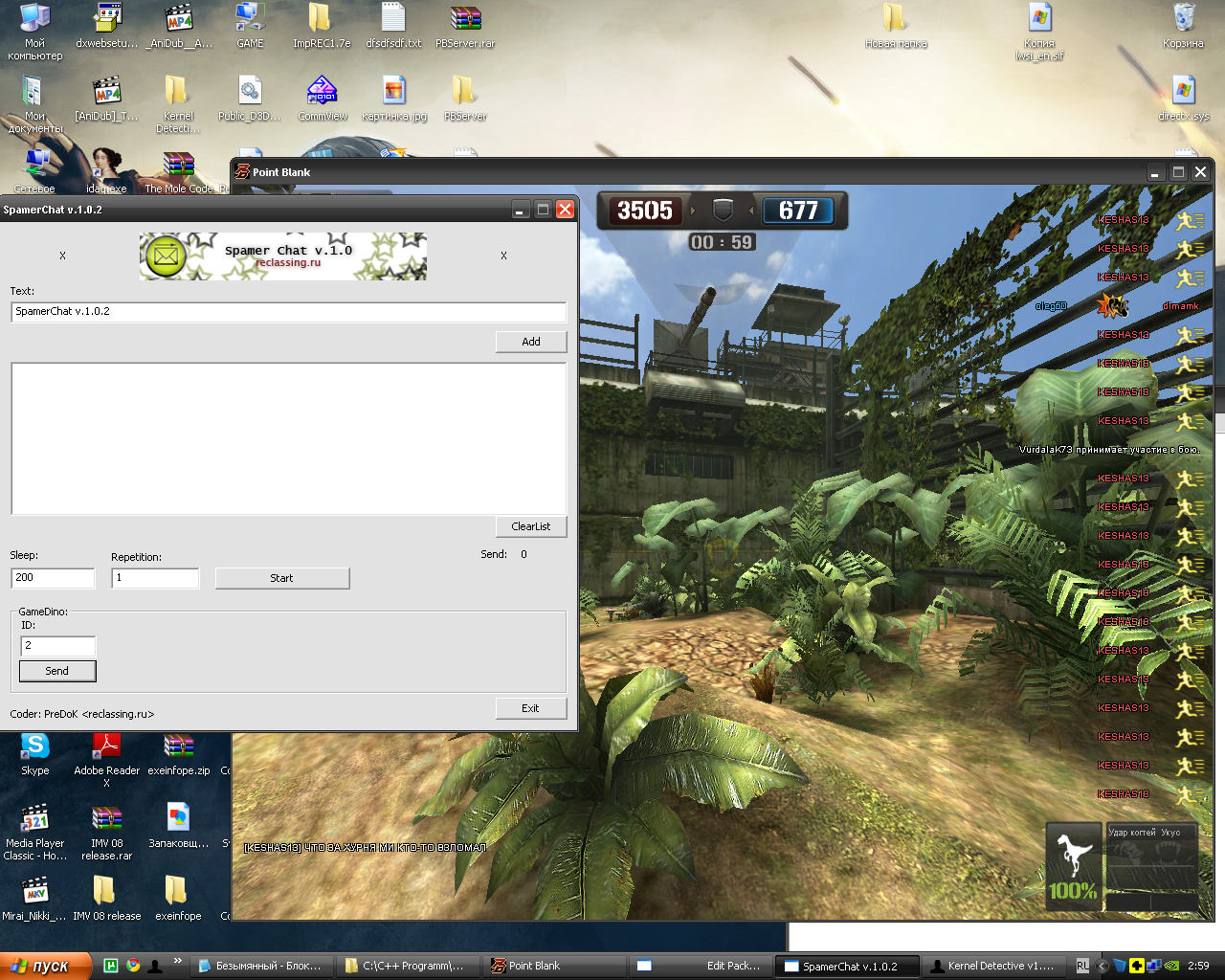Click the blue score 677 in Point Blank
The height and width of the screenshot is (980, 1225).
coord(798,211)
